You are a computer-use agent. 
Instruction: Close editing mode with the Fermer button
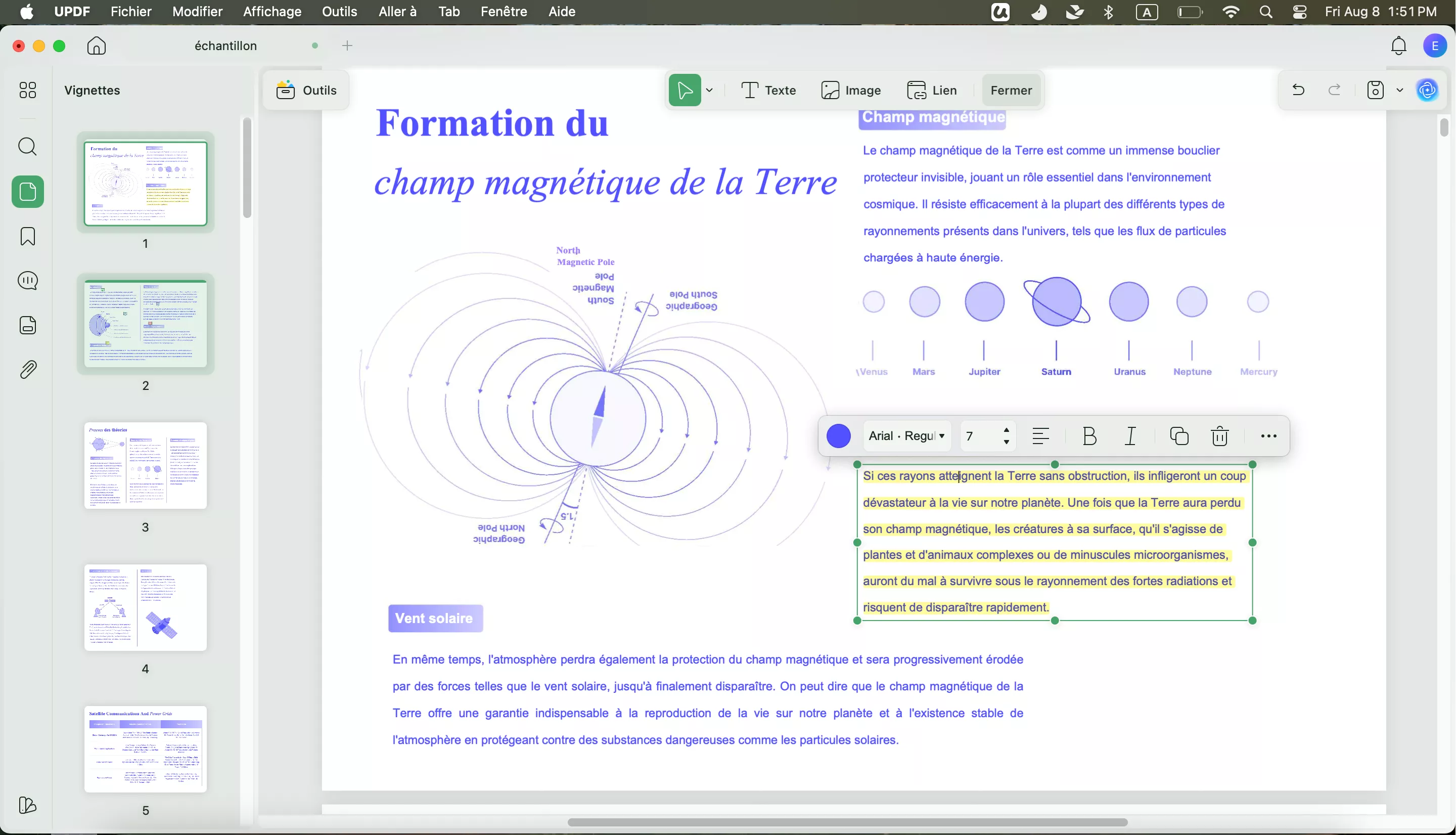(x=1011, y=90)
